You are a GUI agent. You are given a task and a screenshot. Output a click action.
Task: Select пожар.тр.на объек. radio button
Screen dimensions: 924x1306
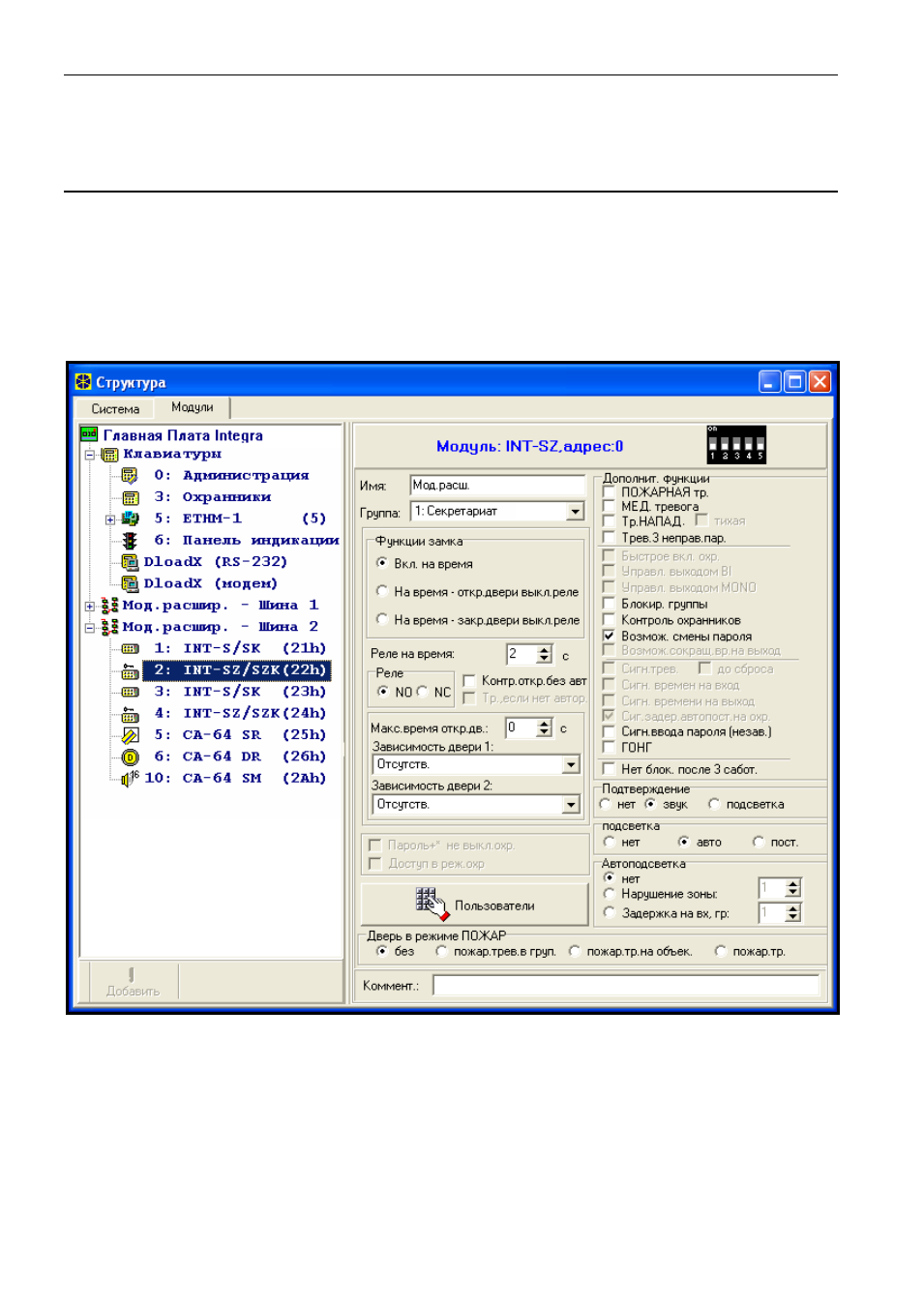(575, 951)
